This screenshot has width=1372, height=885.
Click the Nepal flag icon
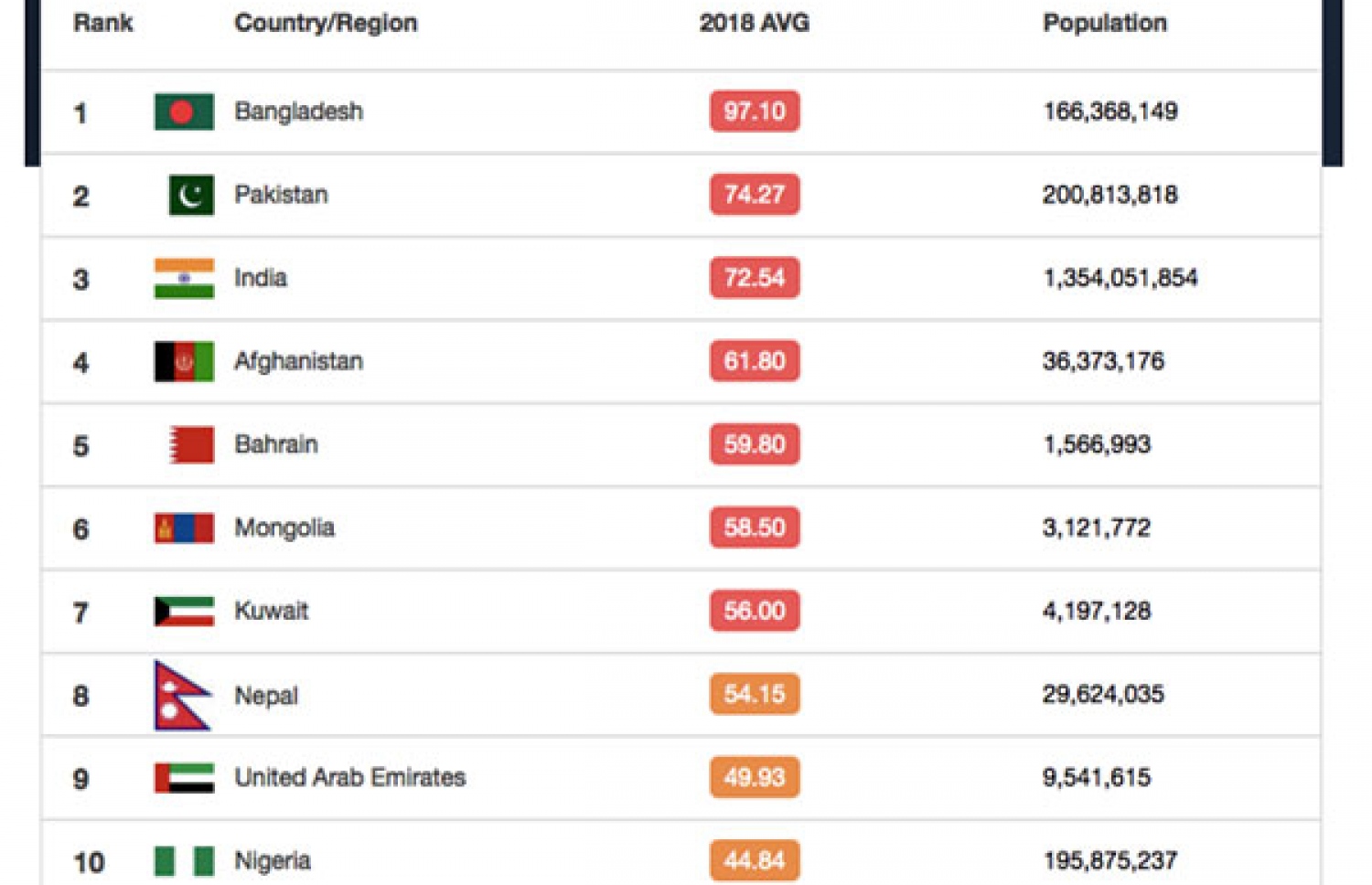180,696
